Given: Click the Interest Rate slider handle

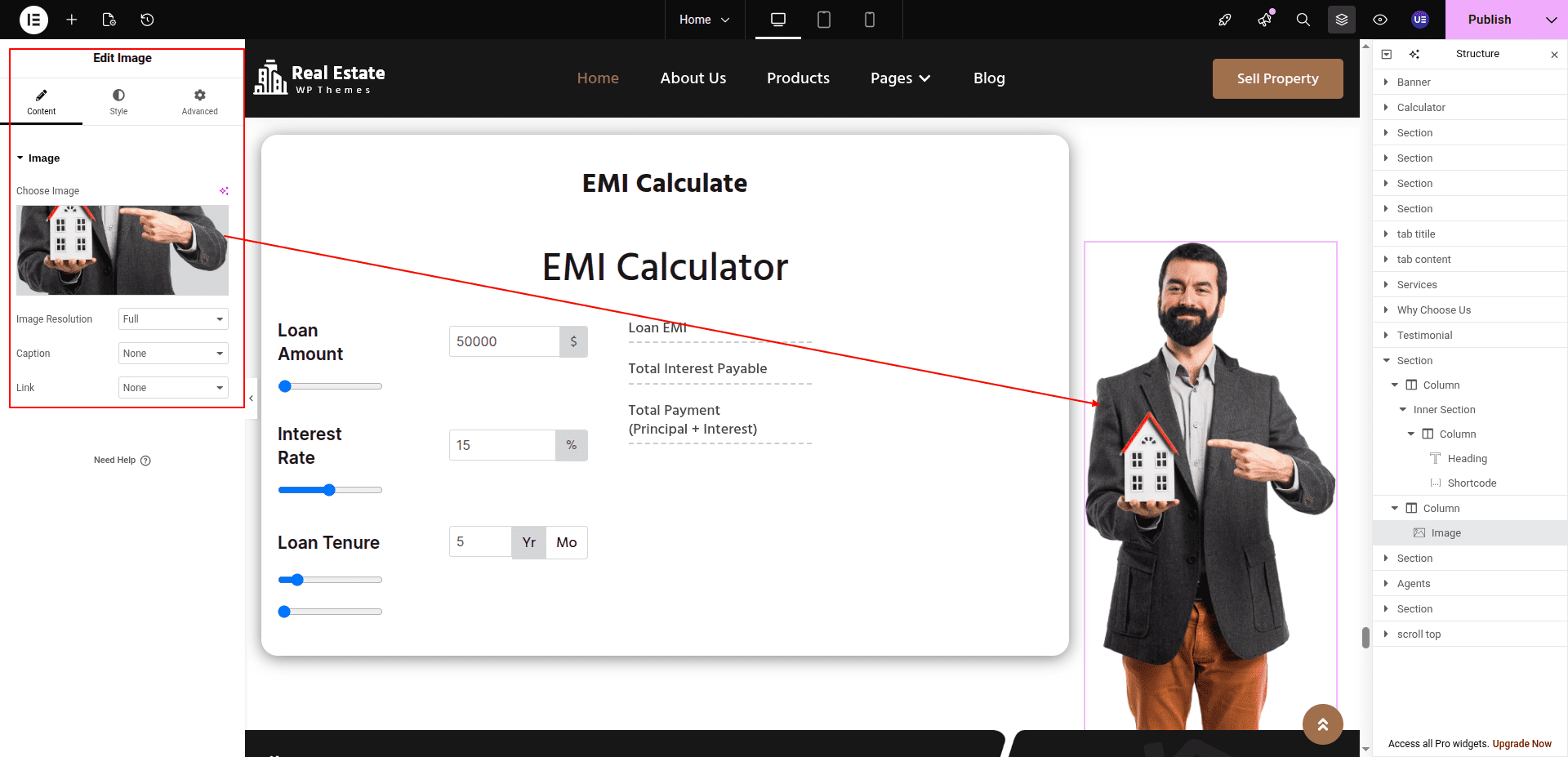Looking at the screenshot, I should tap(329, 490).
